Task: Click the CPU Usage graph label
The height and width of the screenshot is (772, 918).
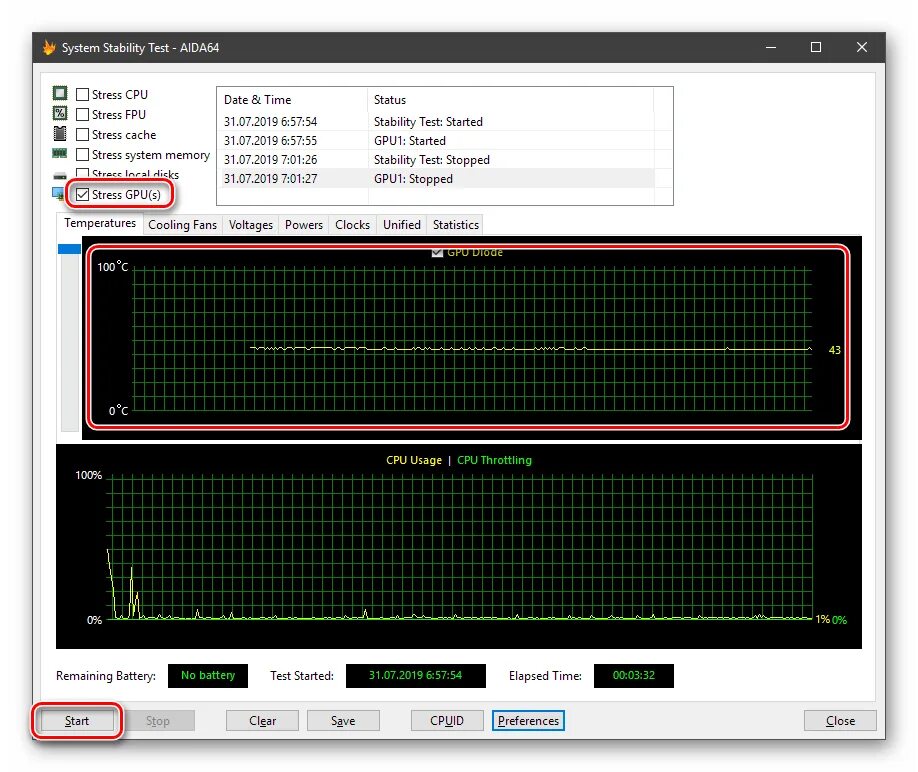Action: [414, 460]
